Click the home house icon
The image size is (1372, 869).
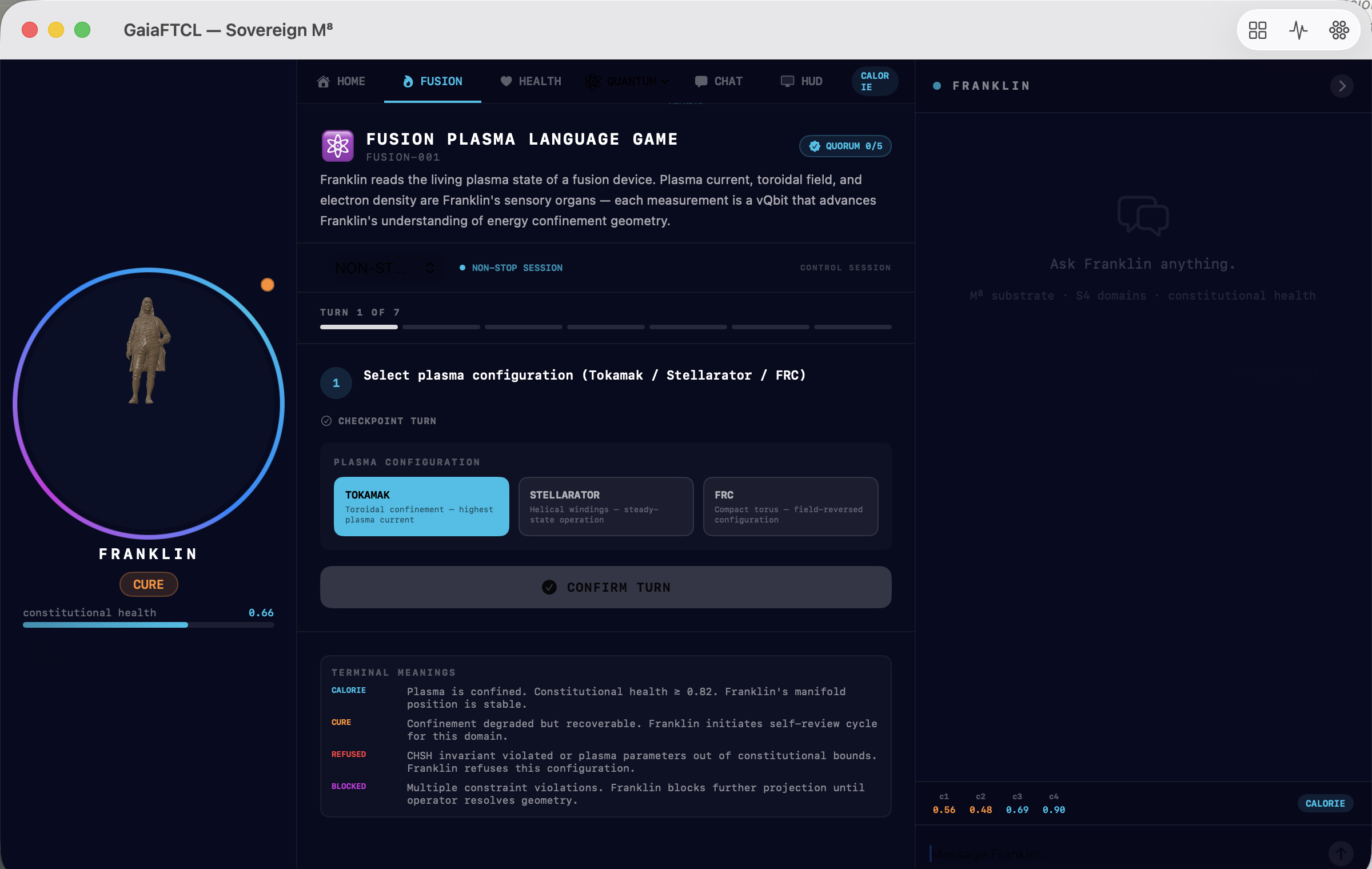[324, 82]
